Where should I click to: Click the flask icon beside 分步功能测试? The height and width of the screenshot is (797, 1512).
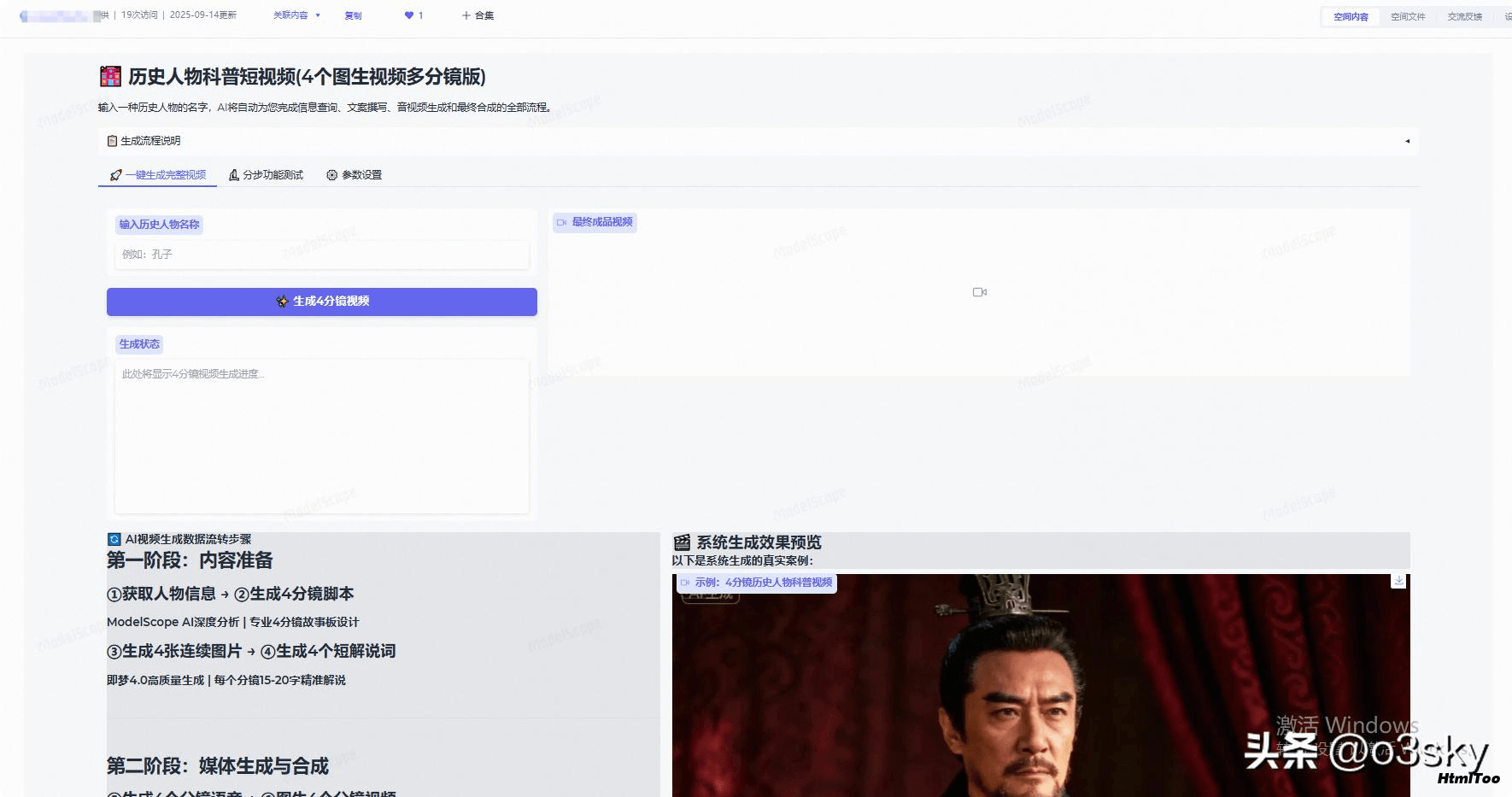[233, 174]
